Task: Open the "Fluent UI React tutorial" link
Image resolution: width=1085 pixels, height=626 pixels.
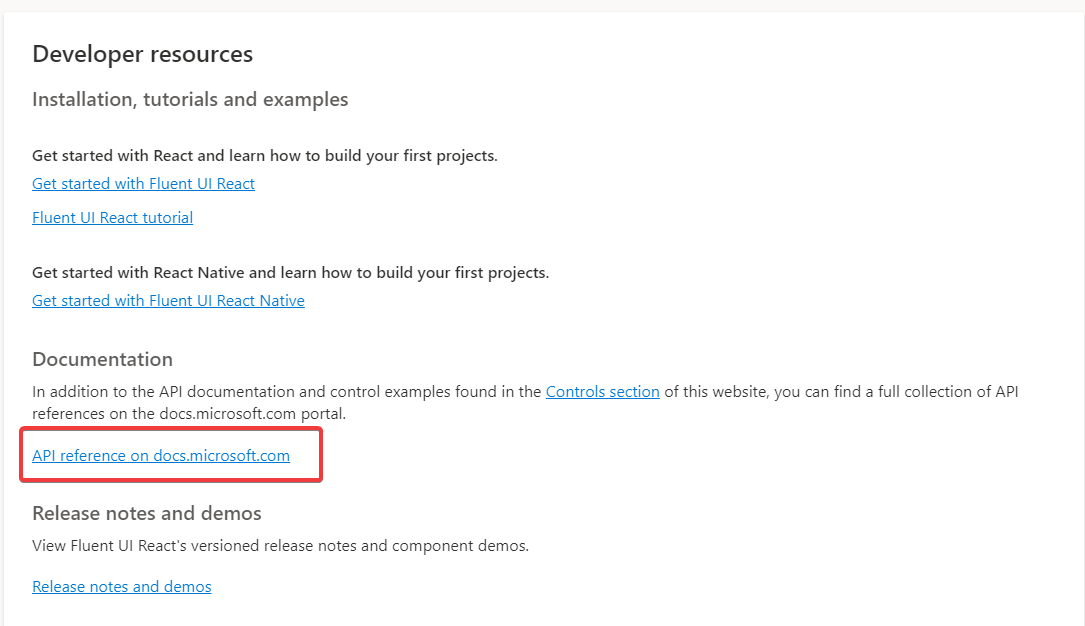Action: (x=112, y=217)
